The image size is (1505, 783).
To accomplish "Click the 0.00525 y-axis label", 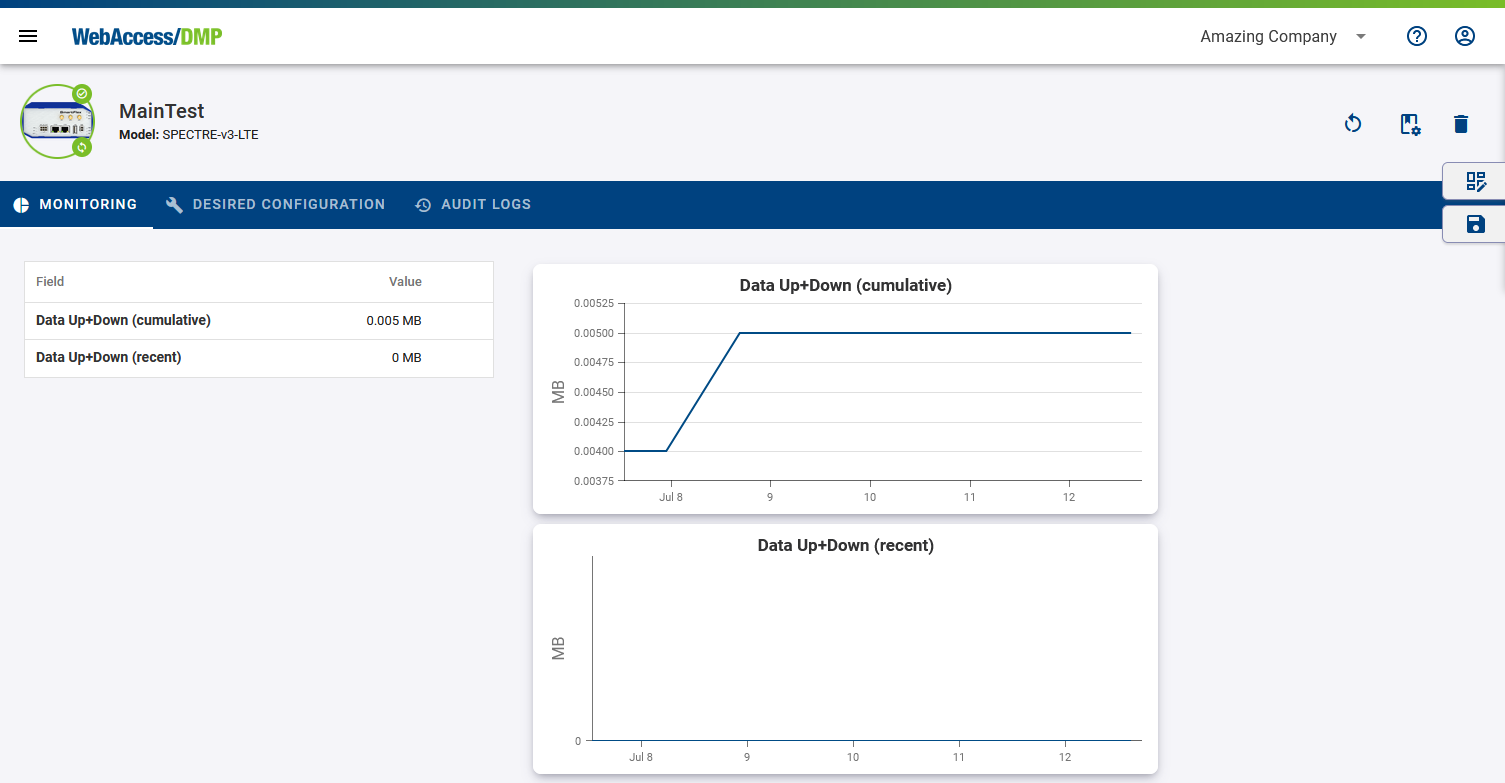I will [x=593, y=302].
